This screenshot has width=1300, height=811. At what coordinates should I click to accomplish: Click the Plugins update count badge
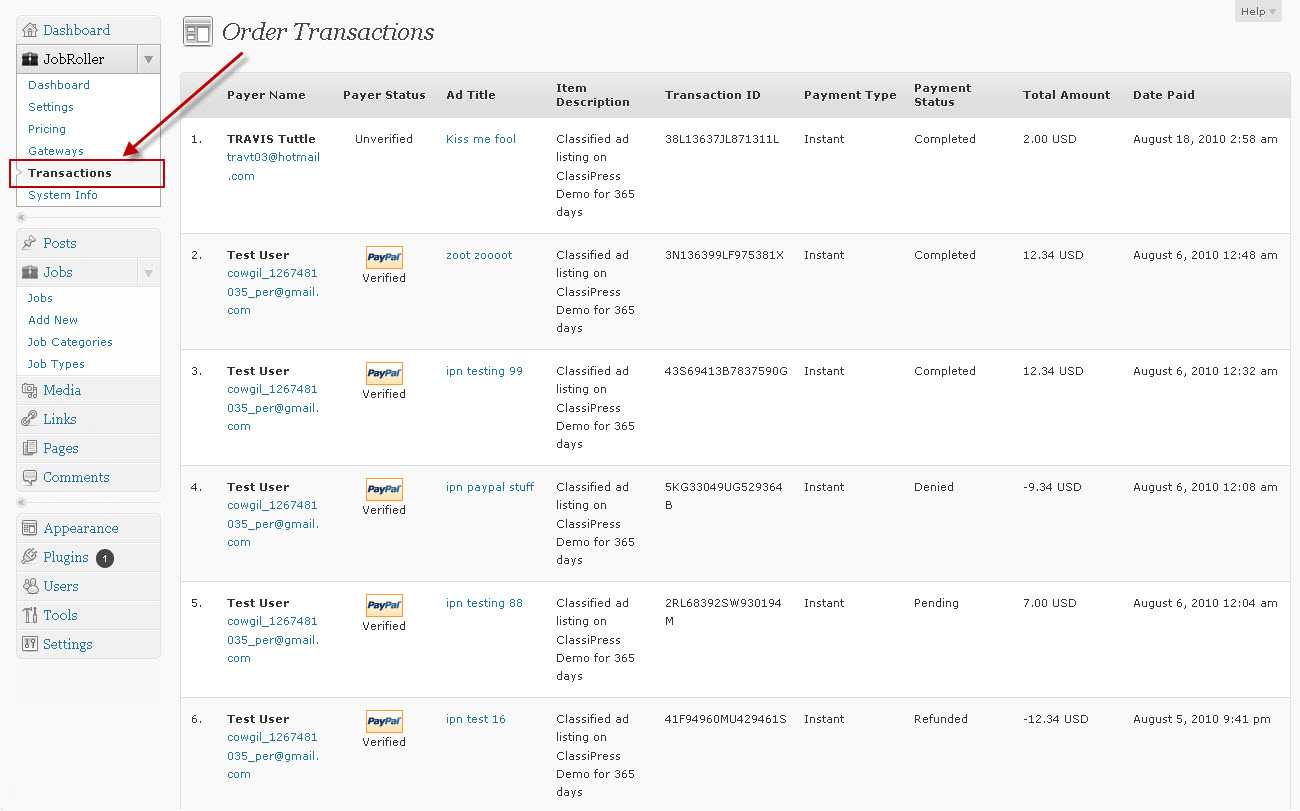click(105, 558)
